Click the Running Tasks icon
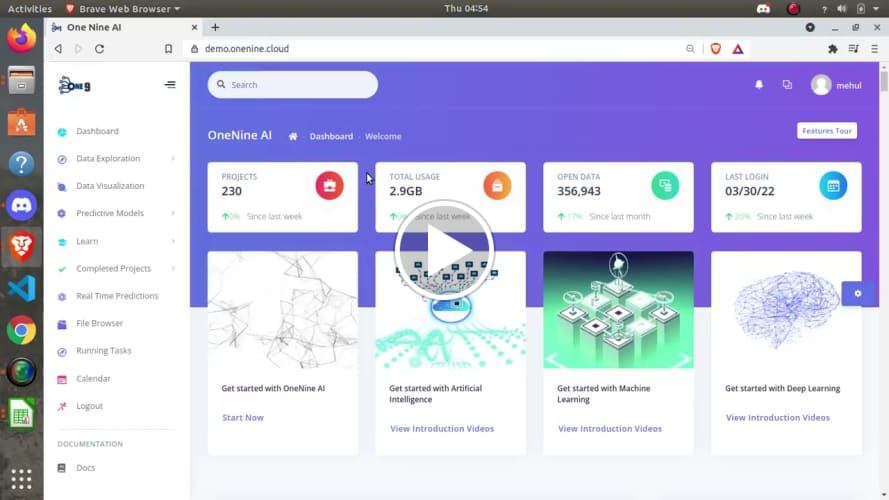This screenshot has height=500, width=889. [x=62, y=351]
